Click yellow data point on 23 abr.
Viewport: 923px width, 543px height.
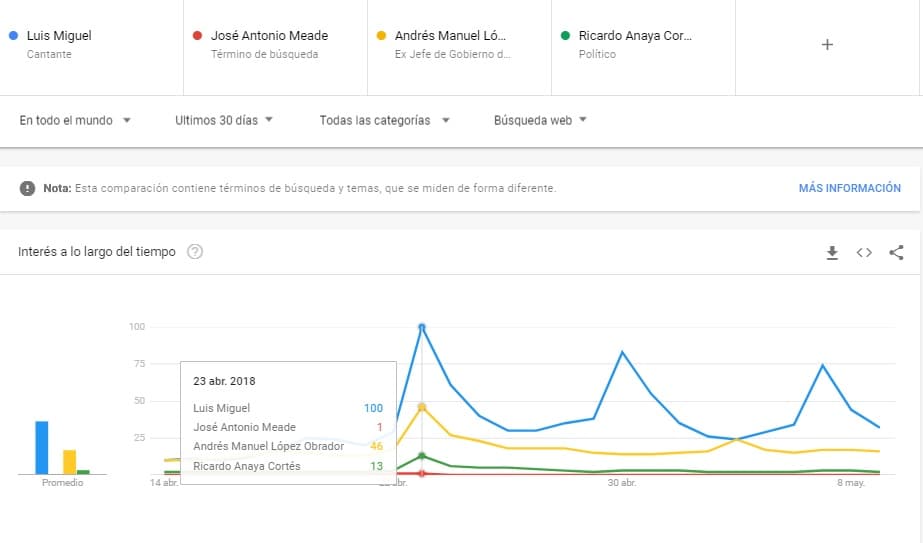click(422, 407)
